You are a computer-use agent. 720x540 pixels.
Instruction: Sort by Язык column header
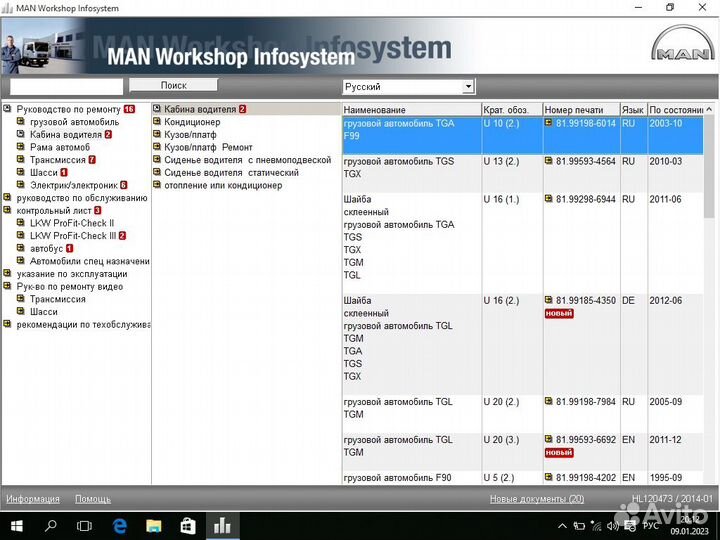coord(633,110)
